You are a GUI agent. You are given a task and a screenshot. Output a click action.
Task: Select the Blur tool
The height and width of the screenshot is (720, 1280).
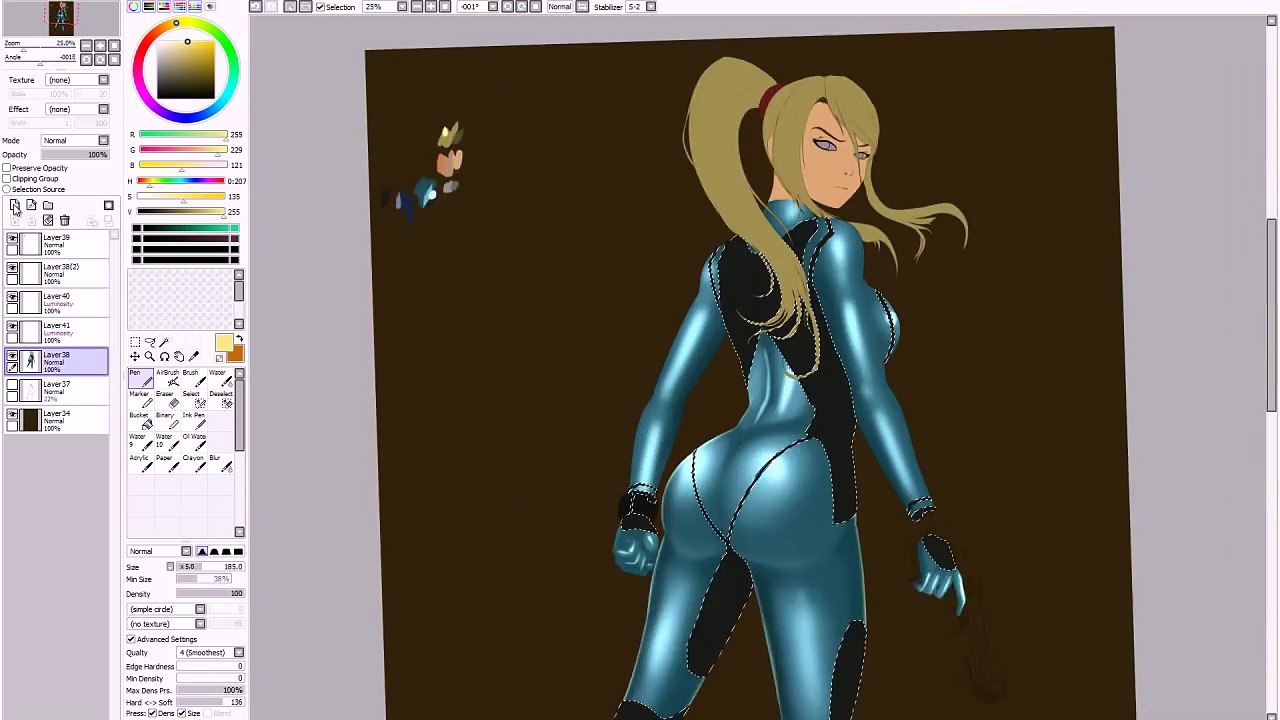pyautogui.click(x=219, y=463)
